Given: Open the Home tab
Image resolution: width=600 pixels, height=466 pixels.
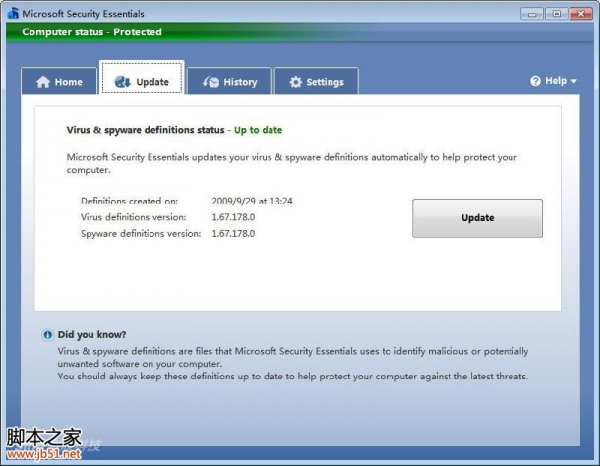Looking at the screenshot, I should [59, 81].
